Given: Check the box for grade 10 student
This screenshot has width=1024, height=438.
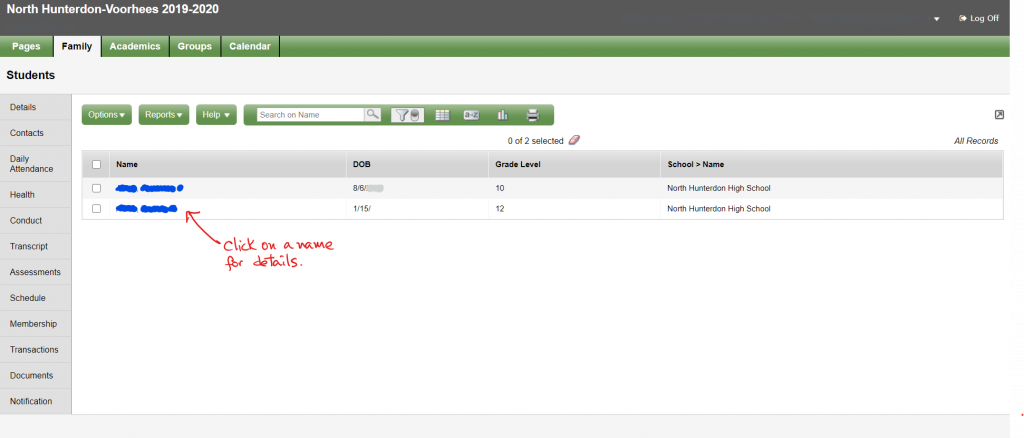Looking at the screenshot, I should coord(97,188).
